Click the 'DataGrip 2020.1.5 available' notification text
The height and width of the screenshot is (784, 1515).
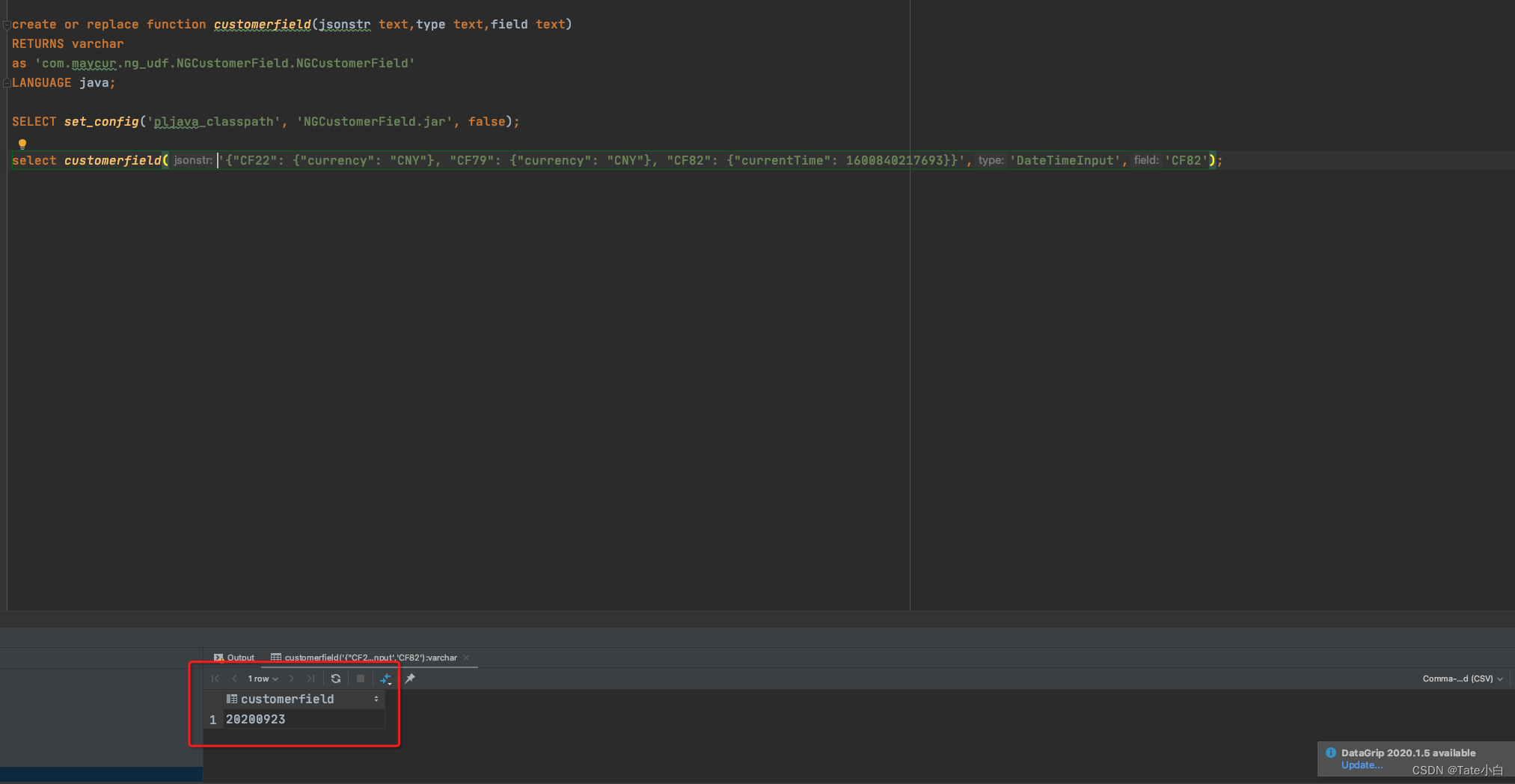point(1408,753)
